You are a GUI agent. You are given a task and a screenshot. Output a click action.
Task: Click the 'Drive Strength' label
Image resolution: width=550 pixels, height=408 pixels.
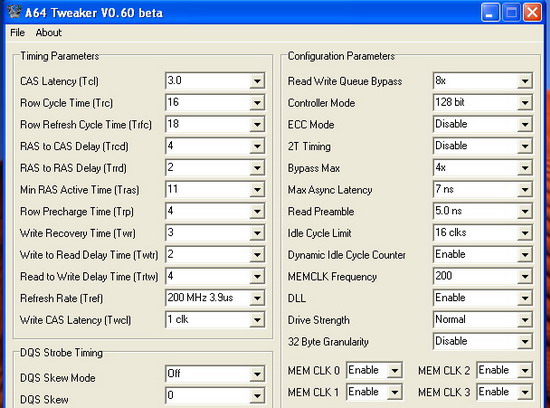coord(318,320)
